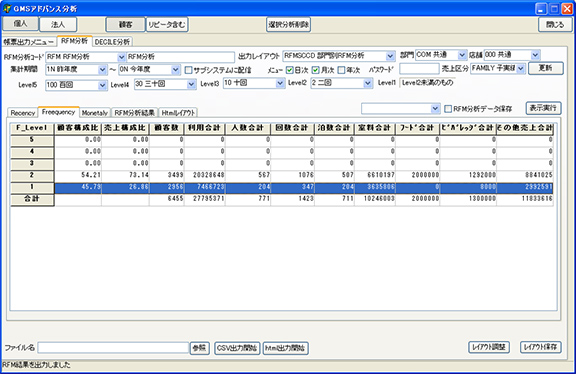Click the F_Level column header

point(32,128)
